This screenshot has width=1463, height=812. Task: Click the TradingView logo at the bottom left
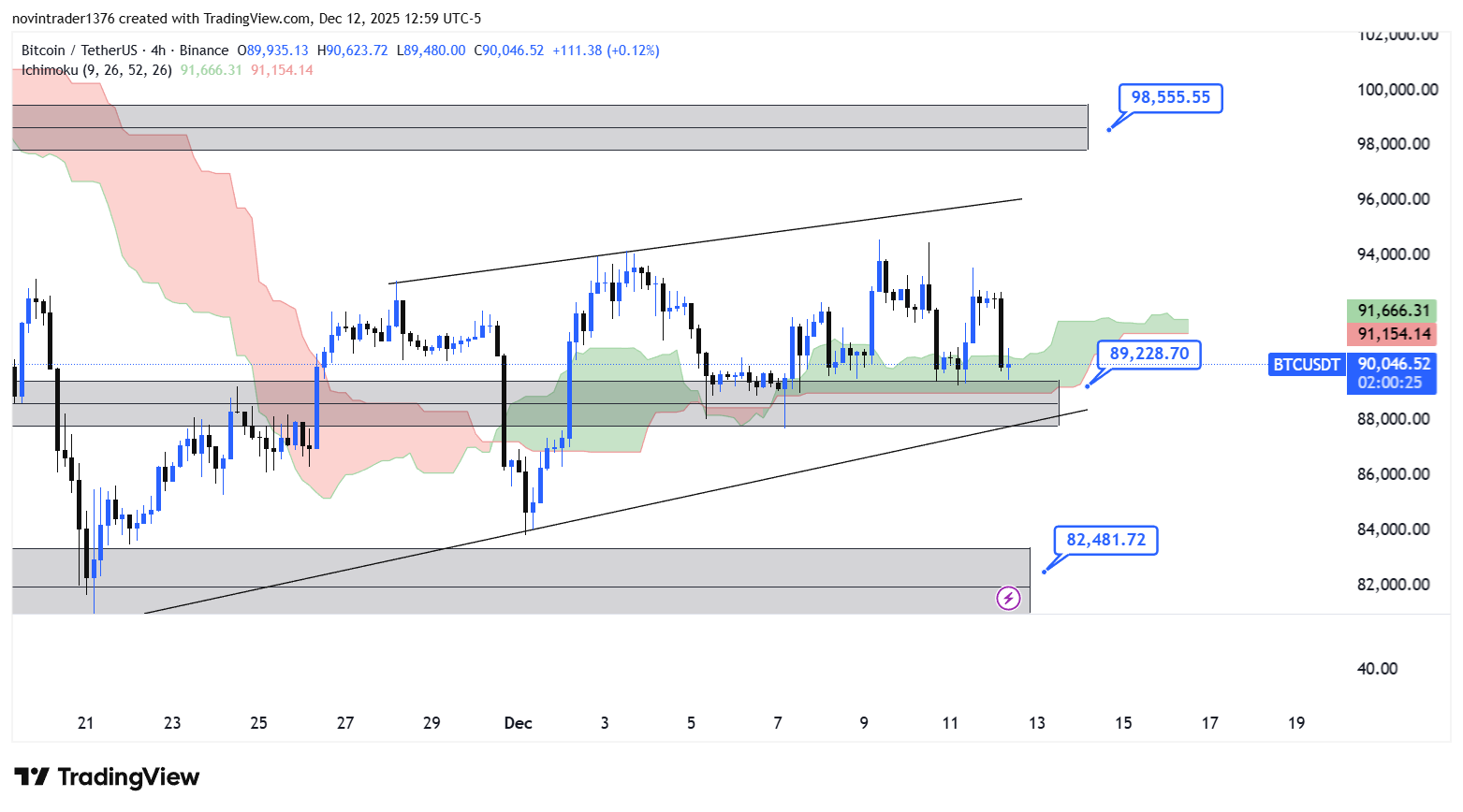coord(107,777)
